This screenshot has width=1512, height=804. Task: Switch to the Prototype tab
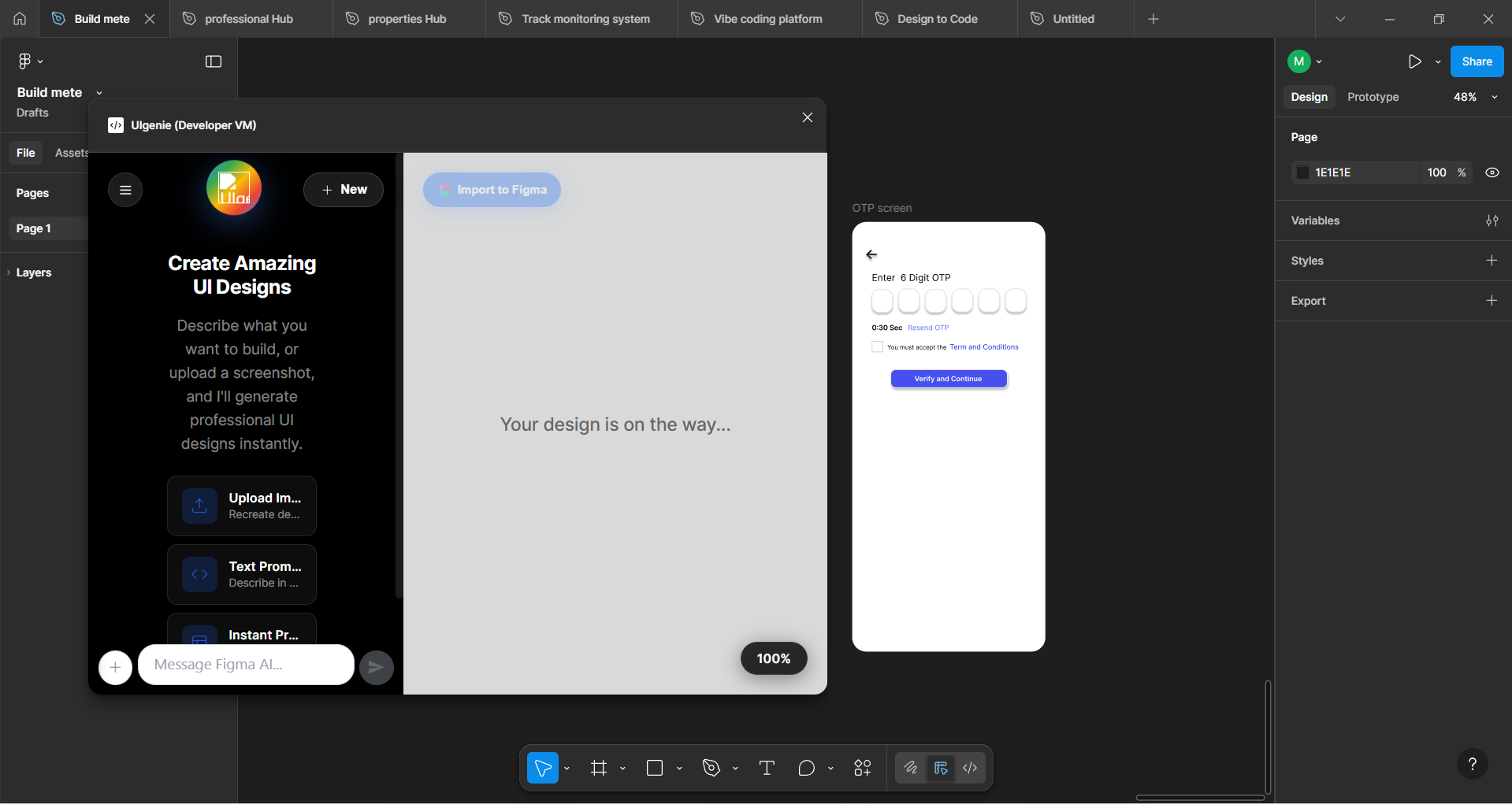click(1373, 97)
